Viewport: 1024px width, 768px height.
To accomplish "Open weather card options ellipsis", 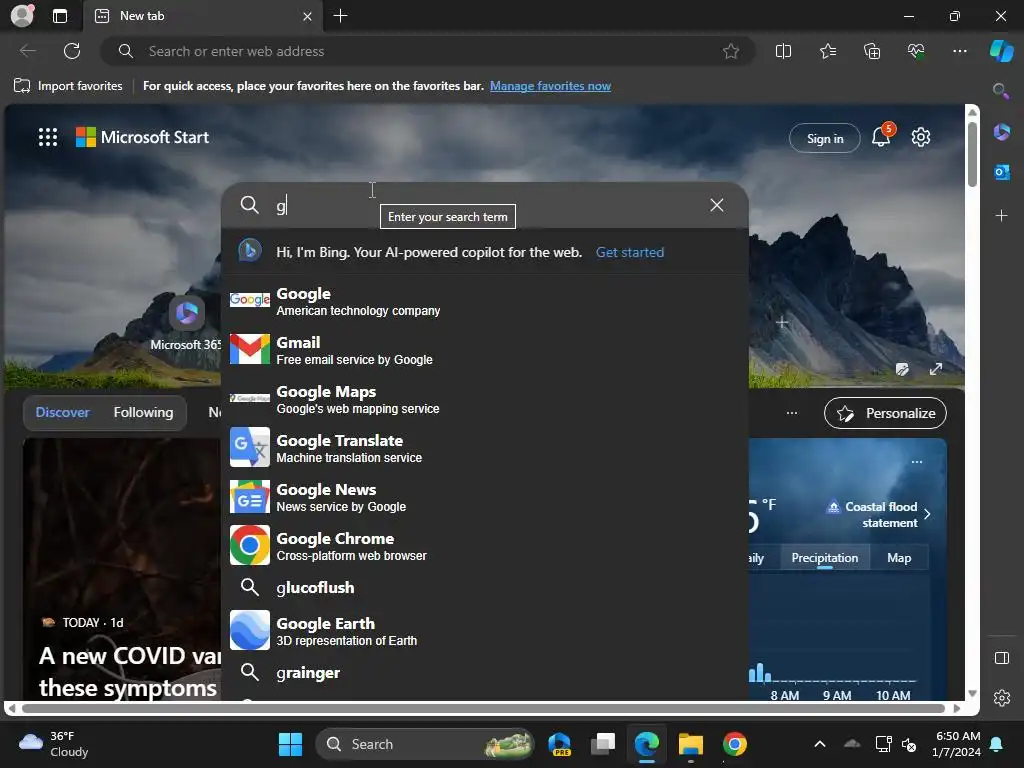I will pyautogui.click(x=917, y=462).
